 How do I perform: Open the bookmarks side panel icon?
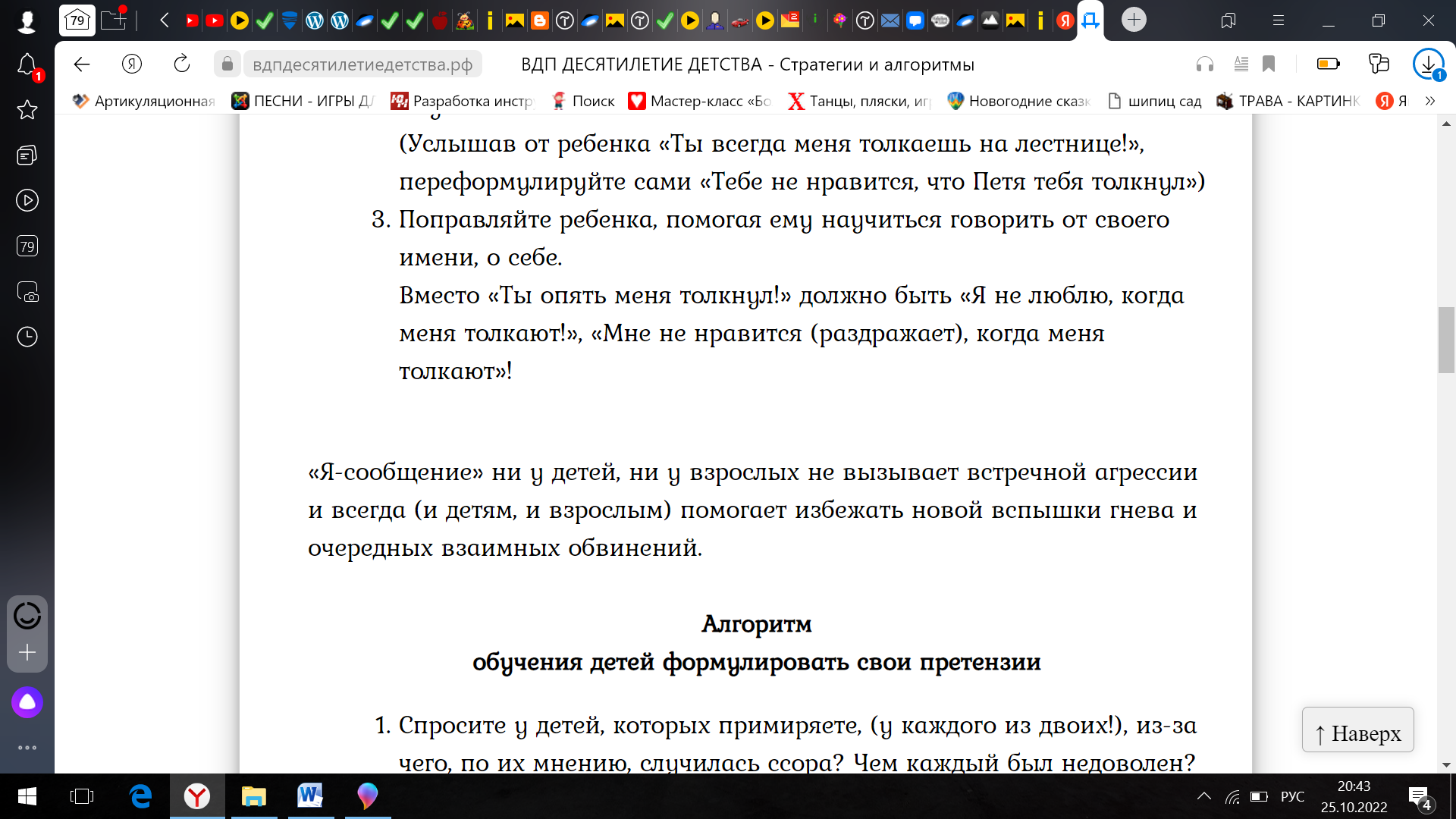point(1228,20)
